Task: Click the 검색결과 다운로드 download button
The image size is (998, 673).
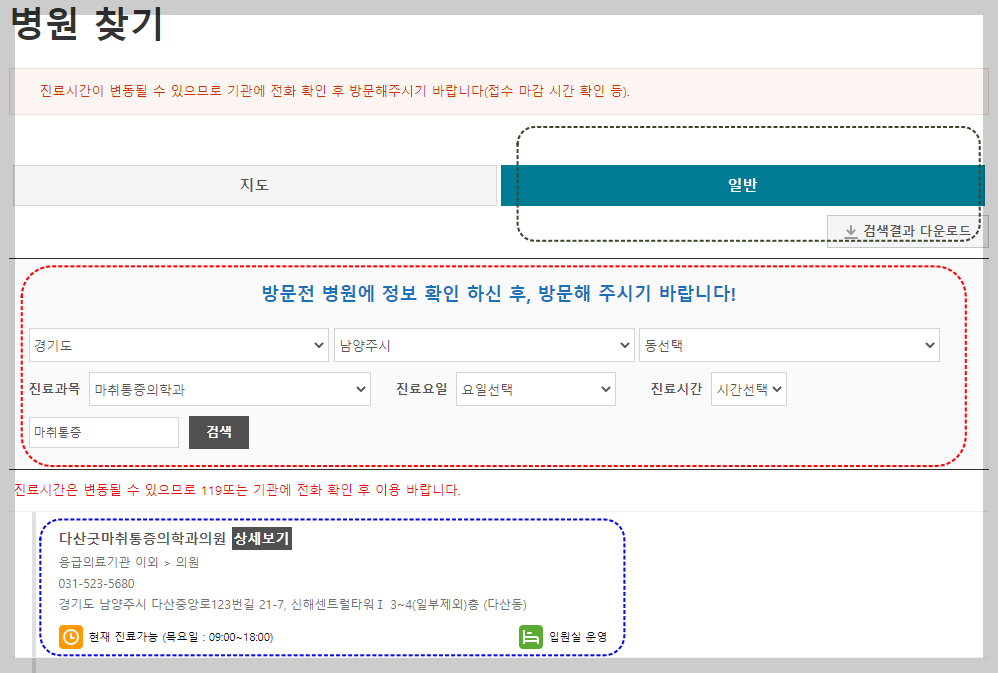Action: tap(905, 228)
